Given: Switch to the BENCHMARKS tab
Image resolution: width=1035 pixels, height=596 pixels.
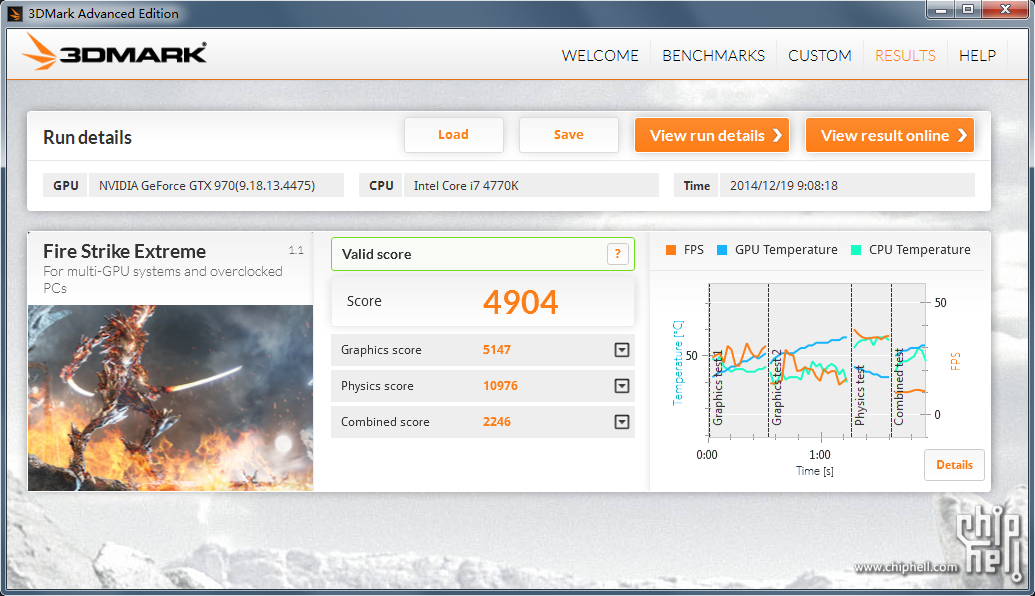Looking at the screenshot, I should coord(714,55).
